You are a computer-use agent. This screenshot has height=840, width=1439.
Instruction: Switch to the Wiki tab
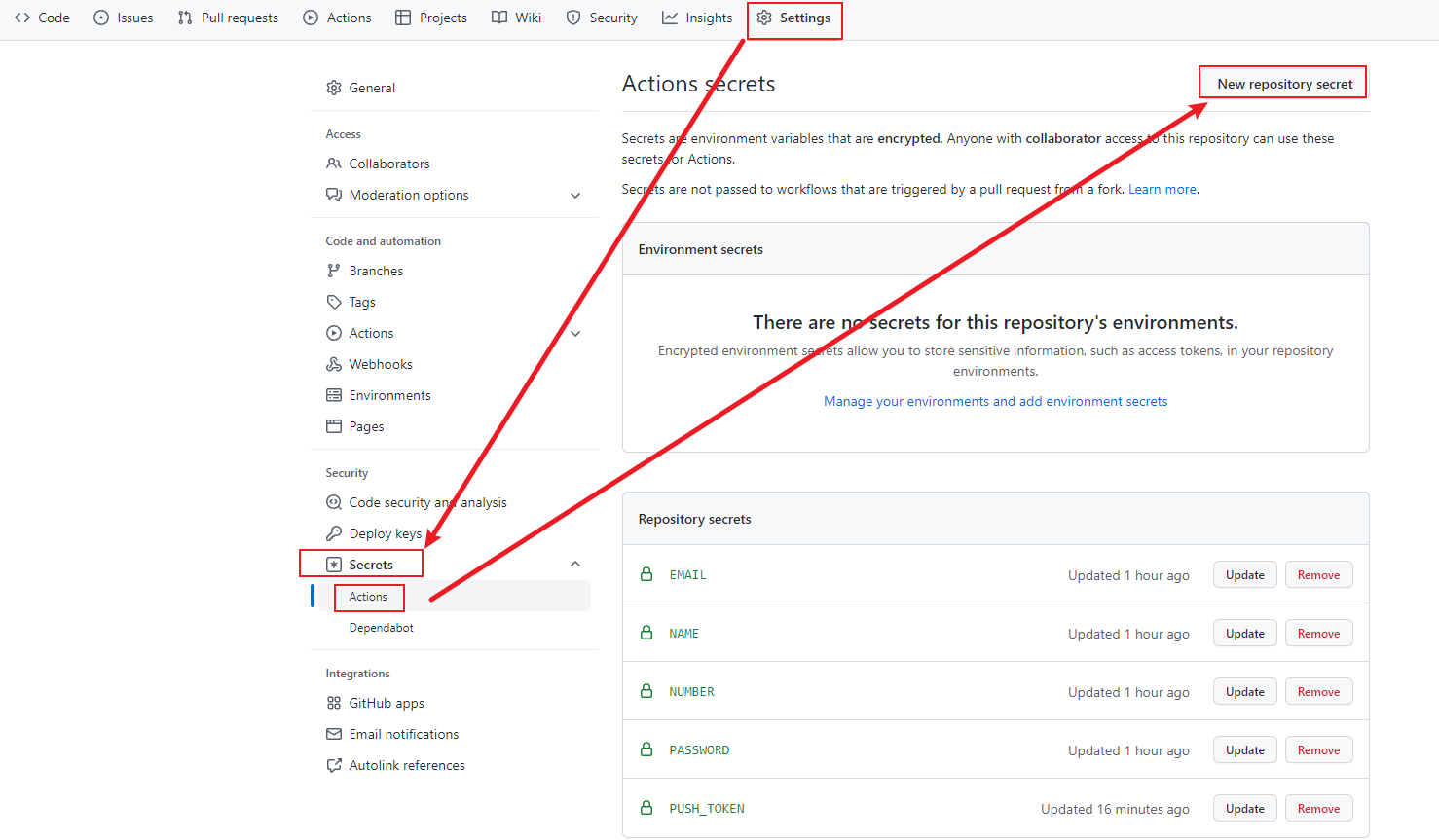point(517,18)
